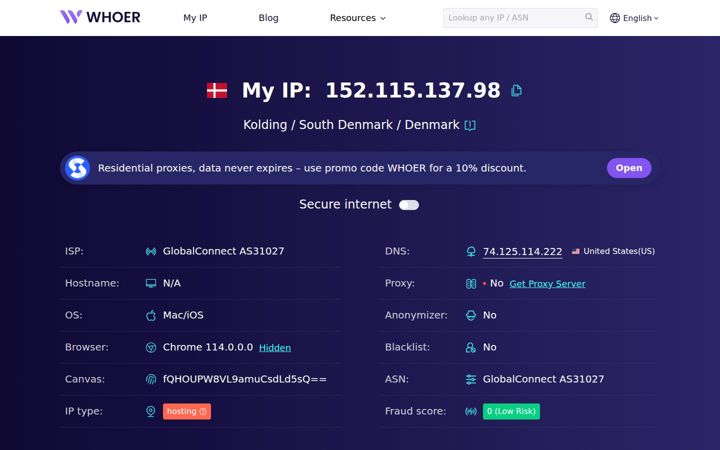Open the English language selector
This screenshot has height=450, width=720.
click(x=634, y=18)
